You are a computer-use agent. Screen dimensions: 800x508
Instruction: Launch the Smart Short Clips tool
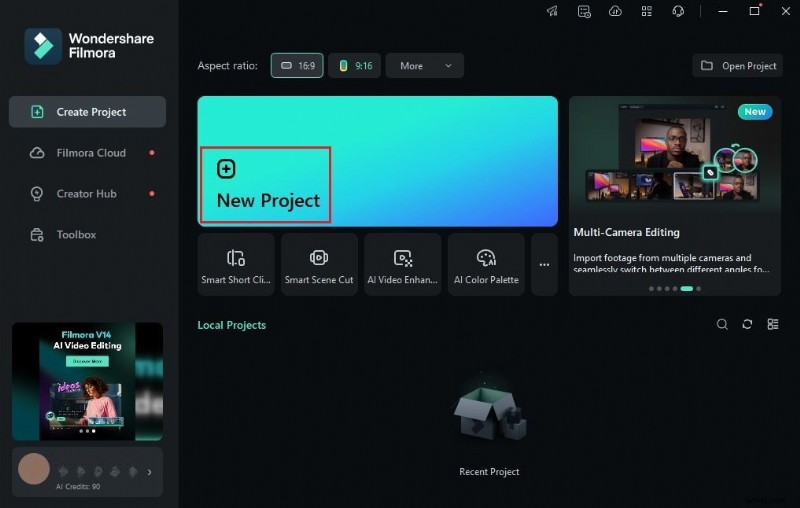(x=236, y=265)
